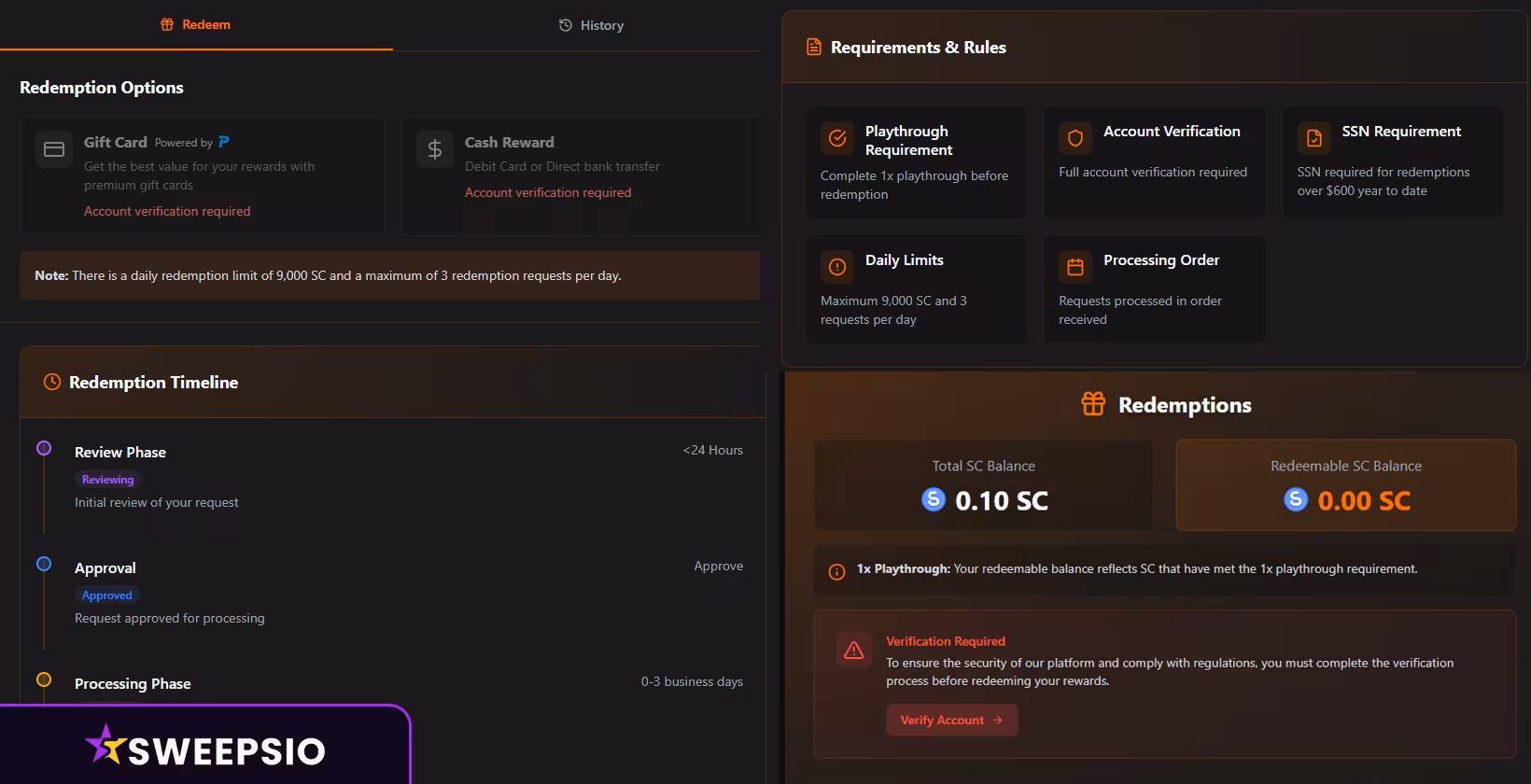
Task: Click the 'Approve' label on Approval row
Action: 719,566
